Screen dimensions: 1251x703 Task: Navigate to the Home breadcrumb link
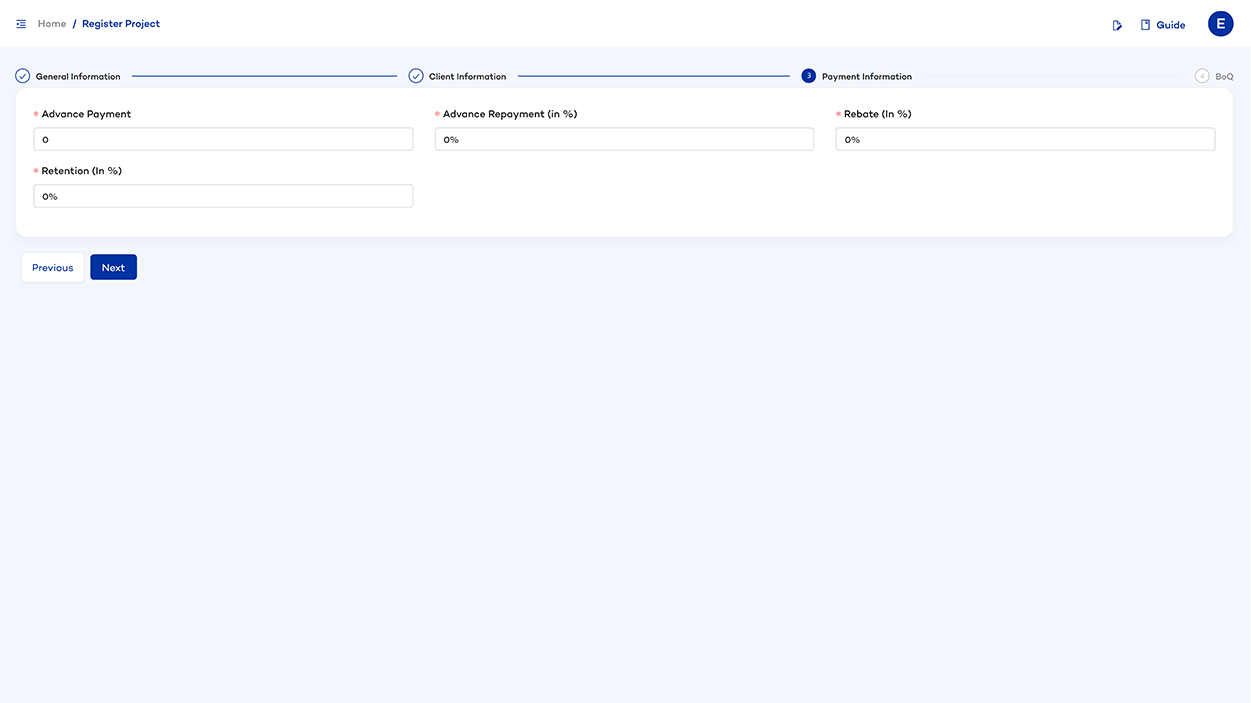click(52, 24)
